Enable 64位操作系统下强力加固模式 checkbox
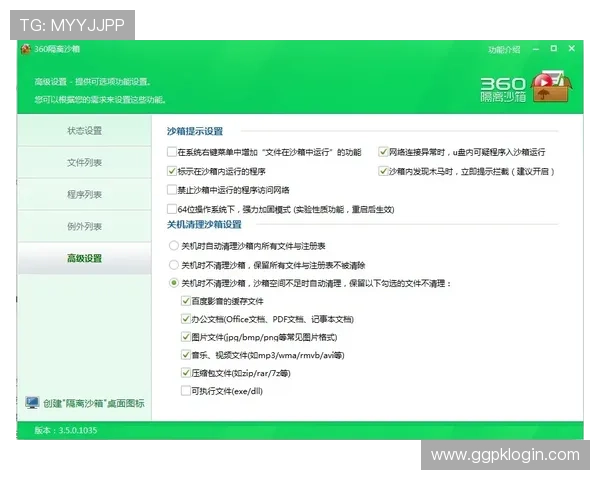Image resolution: width=600 pixels, height=480 pixels. [x=171, y=209]
